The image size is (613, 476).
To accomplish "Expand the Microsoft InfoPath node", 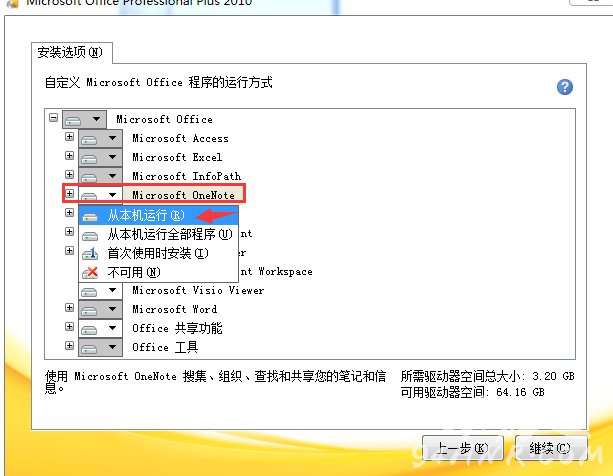I will 69,174.
